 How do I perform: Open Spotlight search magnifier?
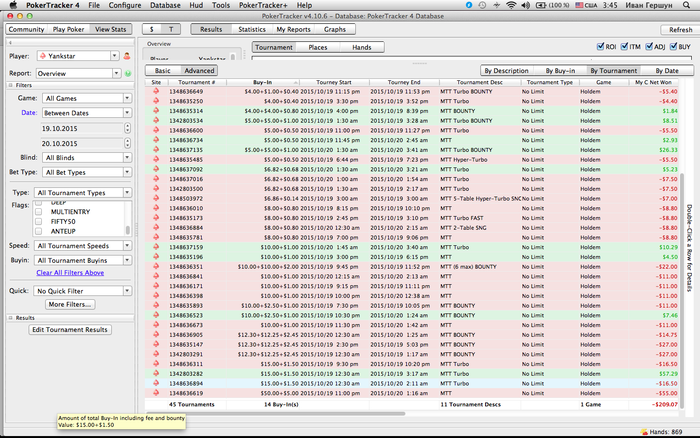[x=686, y=5]
